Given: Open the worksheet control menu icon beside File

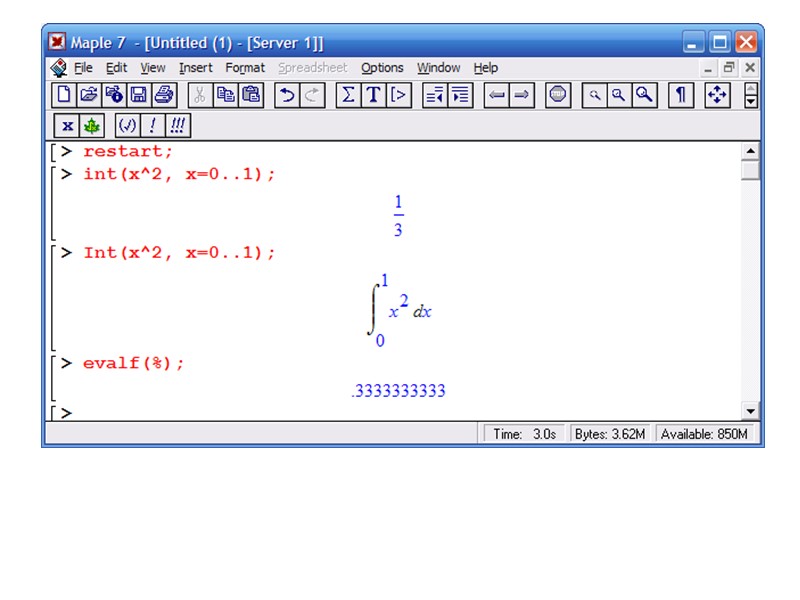Looking at the screenshot, I should [x=59, y=68].
